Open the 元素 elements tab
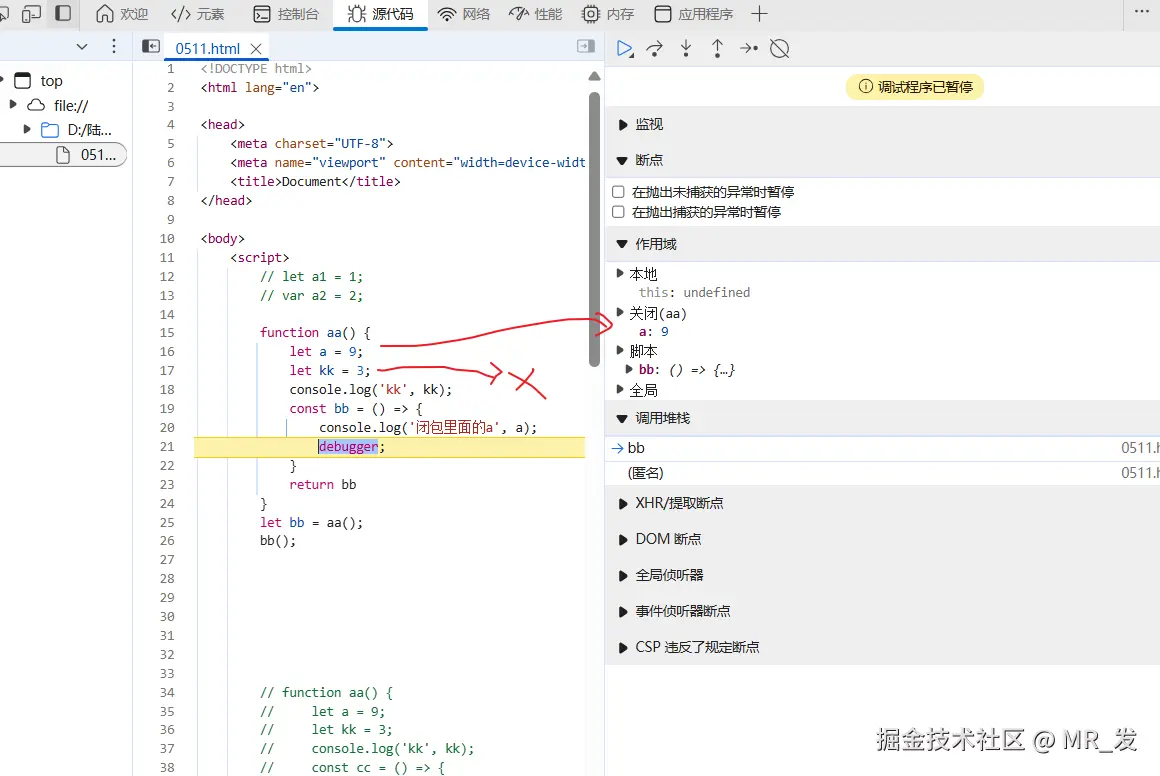Image resolution: width=1160 pixels, height=776 pixels. tap(198, 14)
